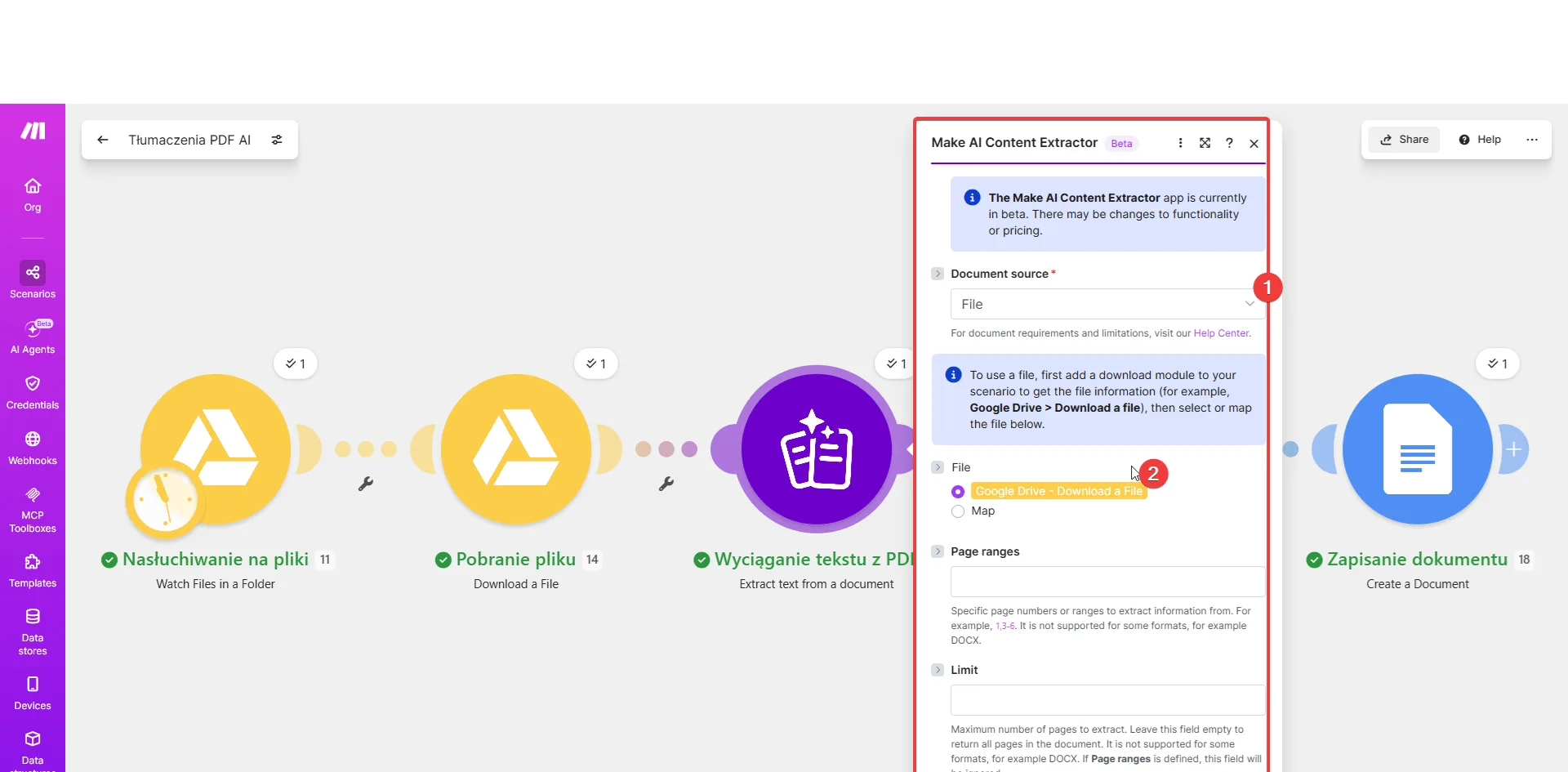Screen dimensions: 1568x772
Task: Expand File field chevron
Action: [x=938, y=467]
